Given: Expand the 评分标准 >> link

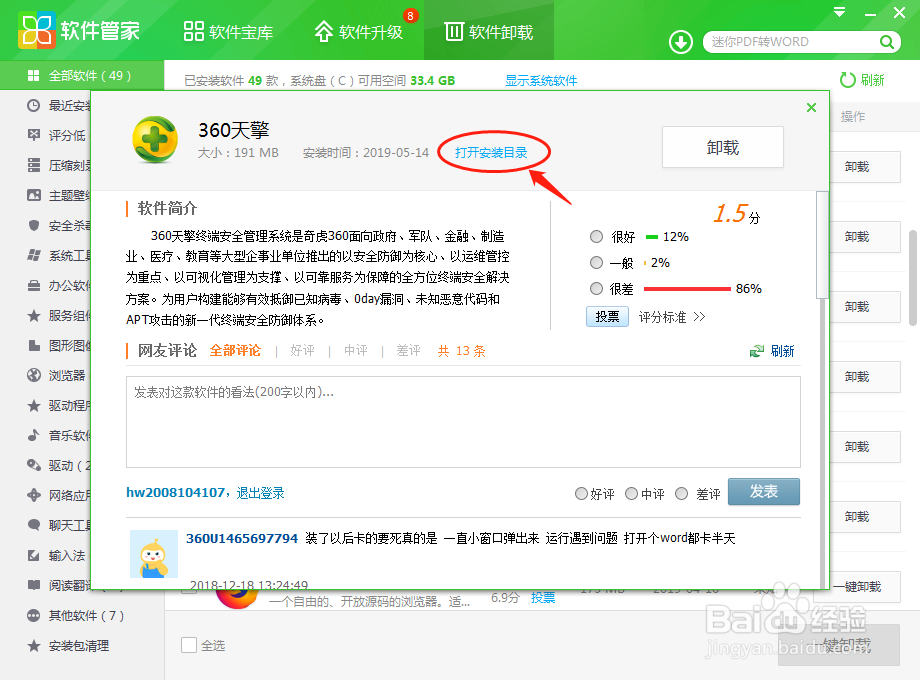Looking at the screenshot, I should 672,317.
